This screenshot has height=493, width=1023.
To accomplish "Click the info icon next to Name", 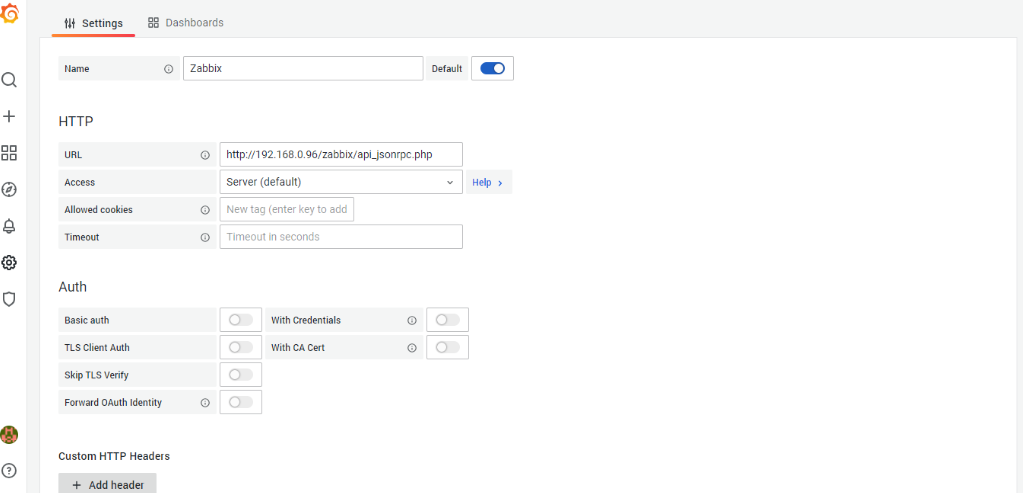I will pyautogui.click(x=168, y=69).
